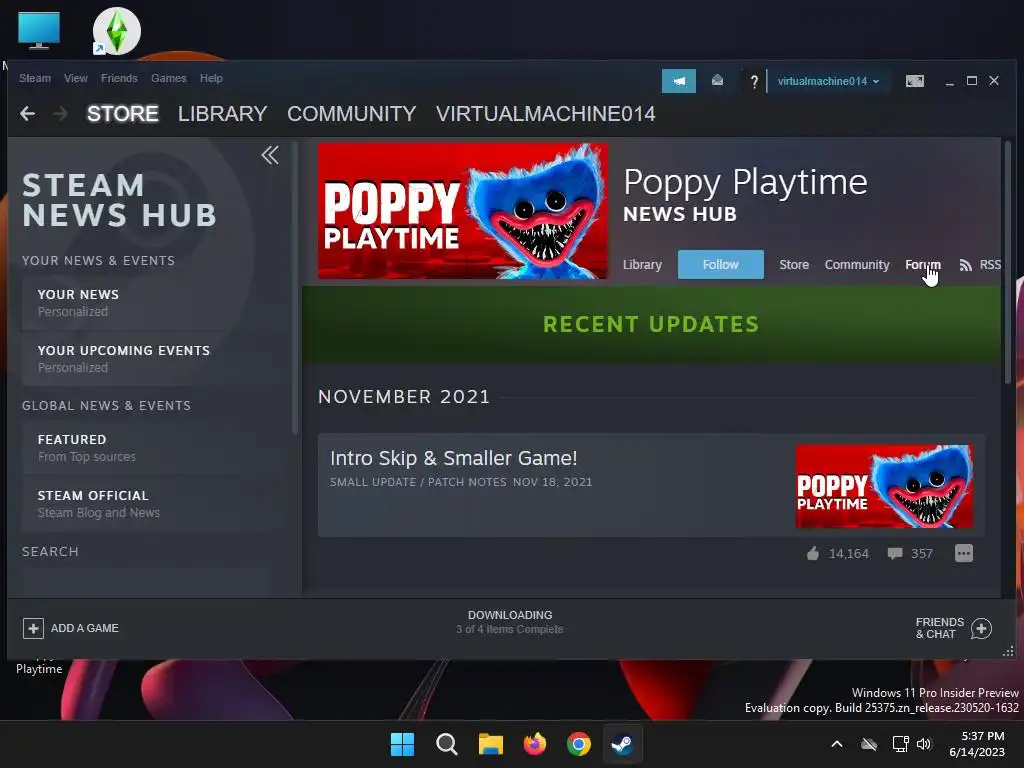Open the Poppy Playtime Library link
The height and width of the screenshot is (768, 1024).
[642, 264]
